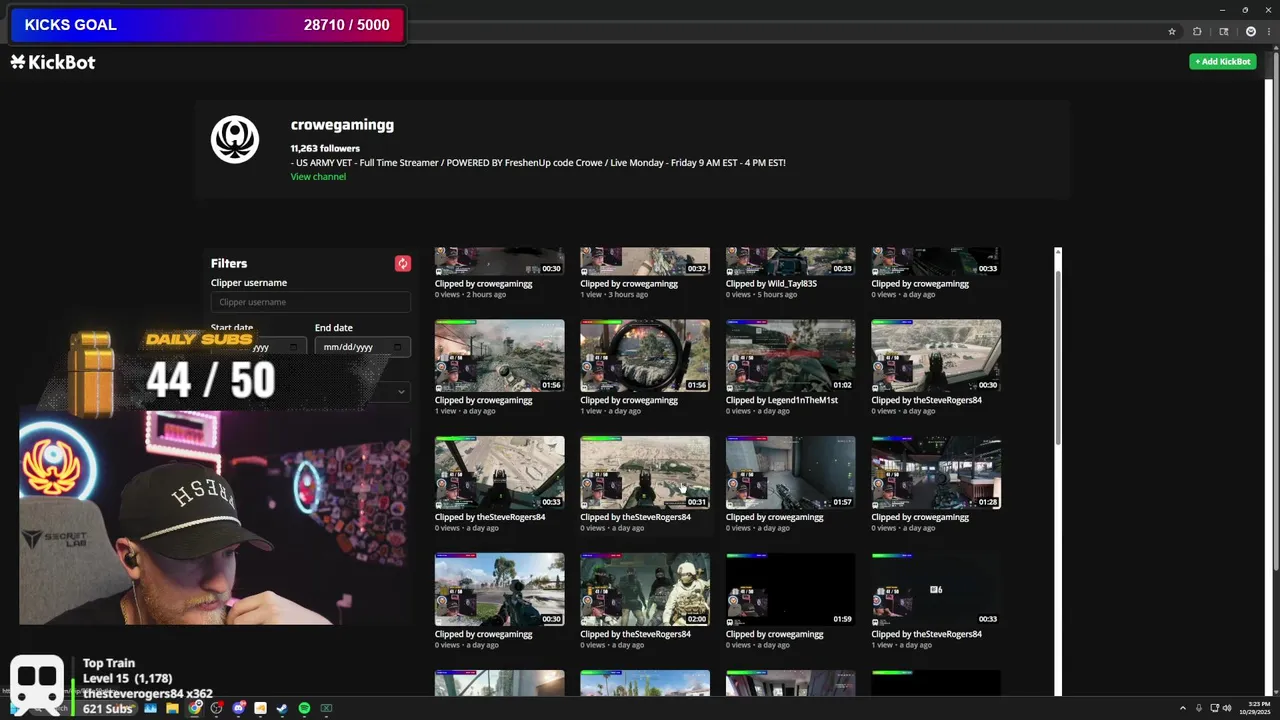
Task: Open the 01:59 dark clip by crowegamingg
Action: coord(790,590)
